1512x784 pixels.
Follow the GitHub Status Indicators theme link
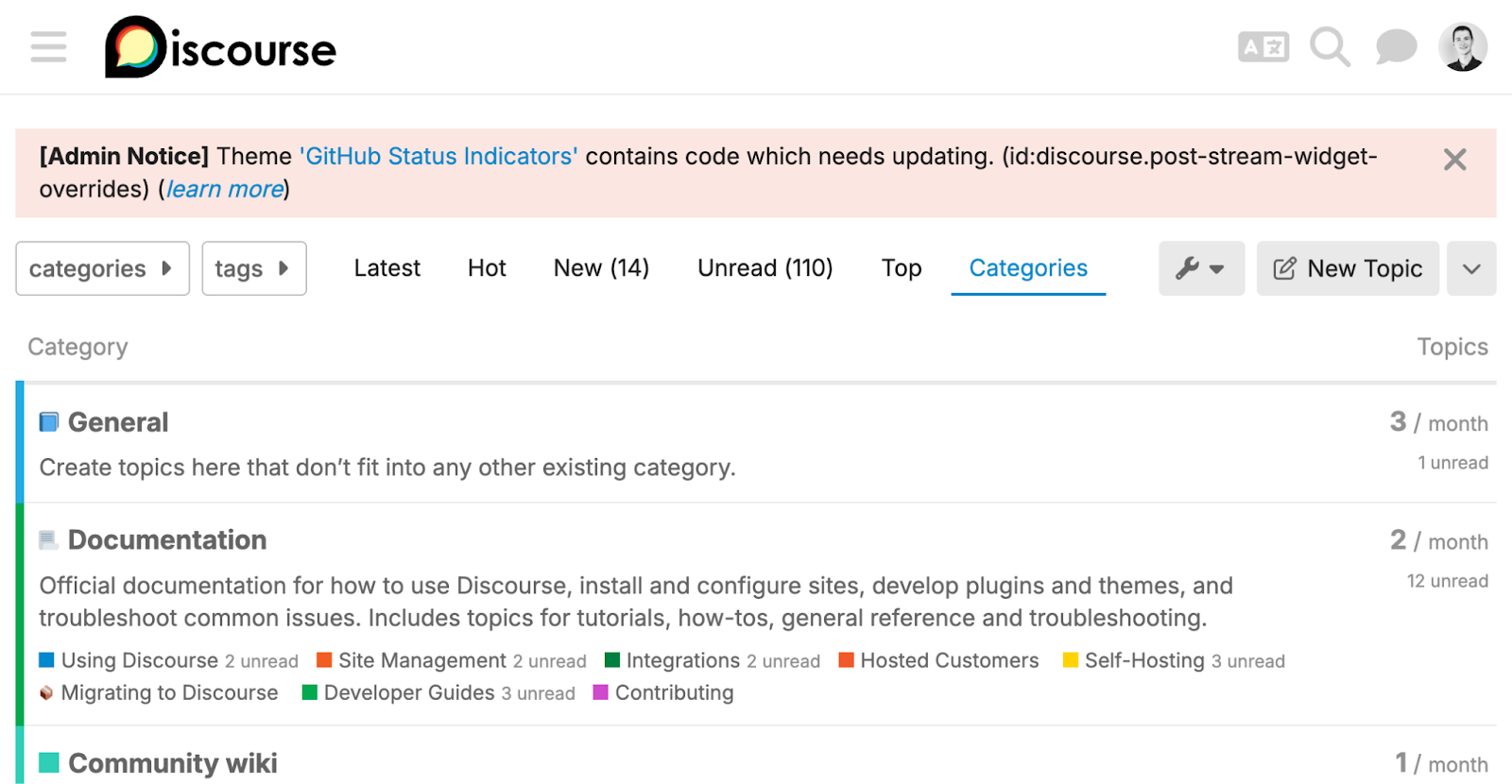pyautogui.click(x=437, y=156)
